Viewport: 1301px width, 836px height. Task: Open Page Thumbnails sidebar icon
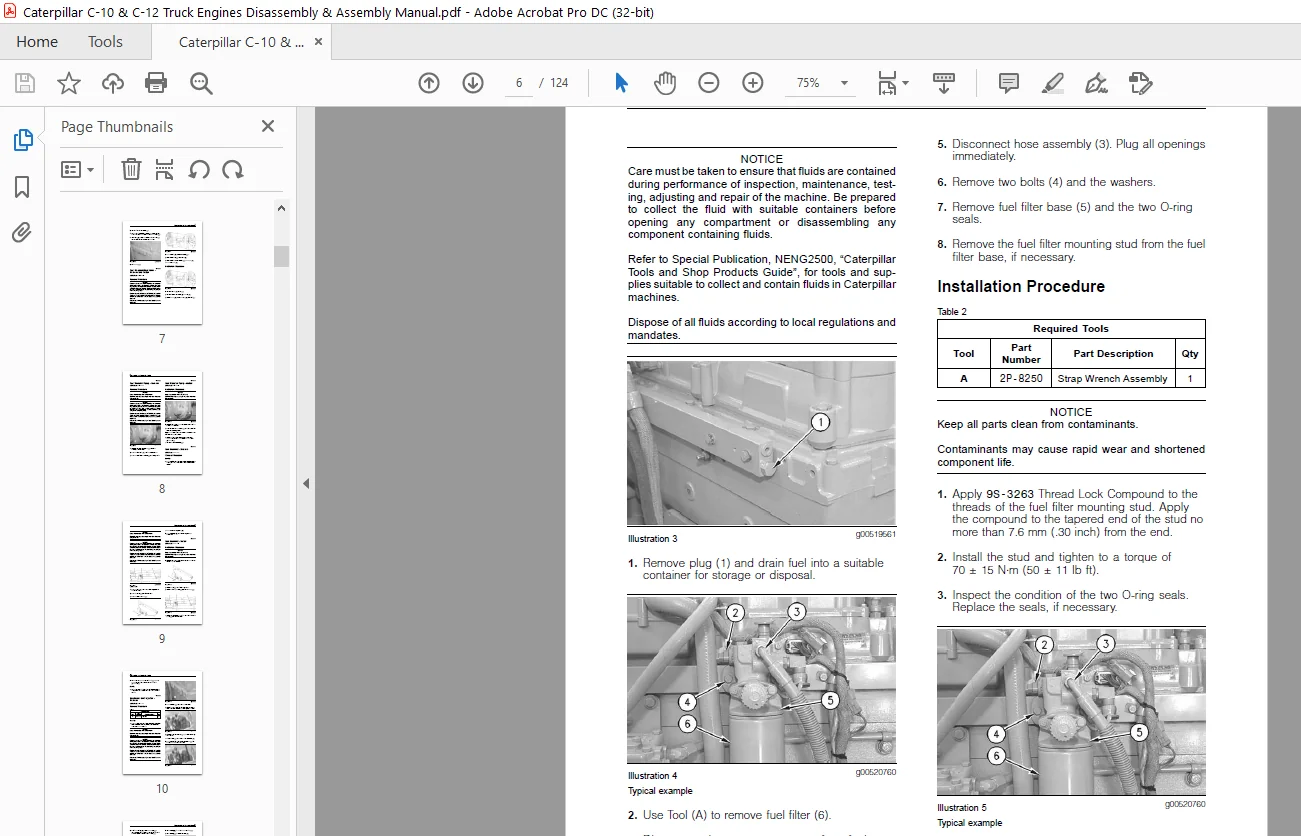coord(22,141)
